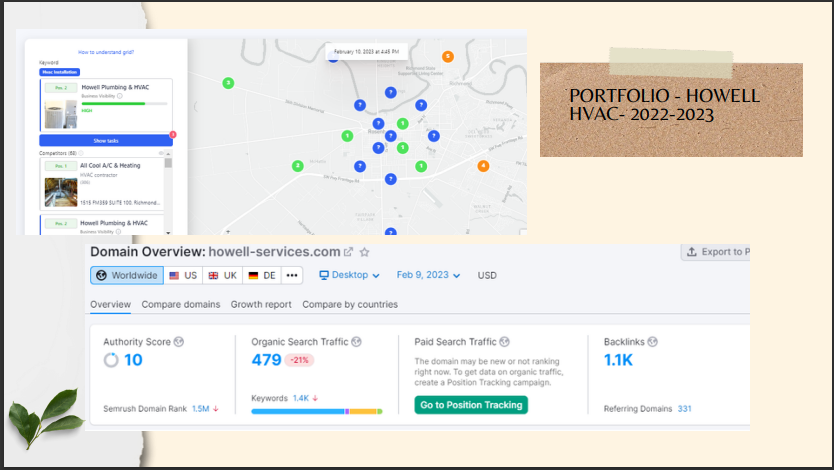This screenshot has height=470, width=834.
Task: Click the globe icon beside Backlinks
Action: point(653,342)
